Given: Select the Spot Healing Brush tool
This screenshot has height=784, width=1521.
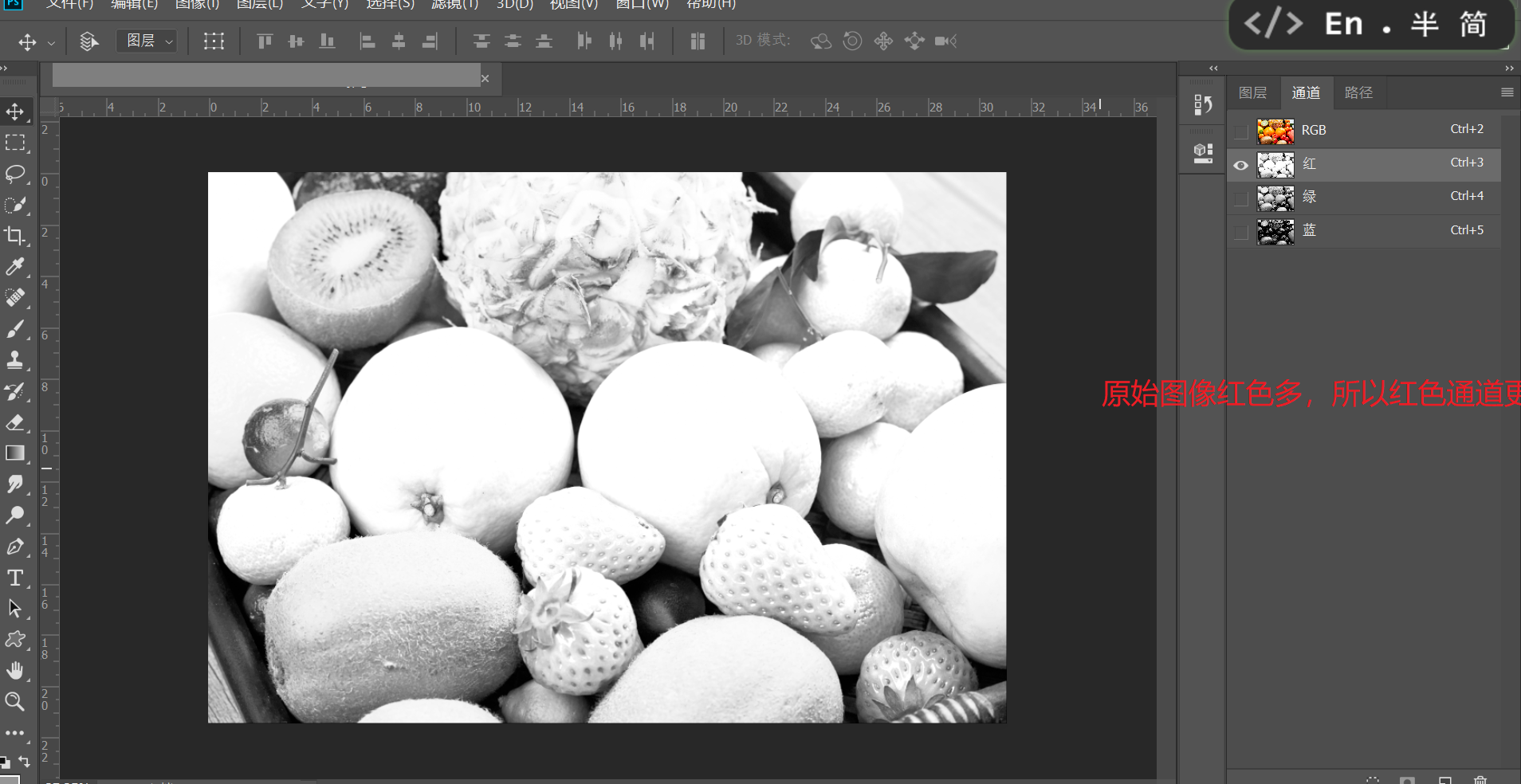Looking at the screenshot, I should (x=15, y=297).
